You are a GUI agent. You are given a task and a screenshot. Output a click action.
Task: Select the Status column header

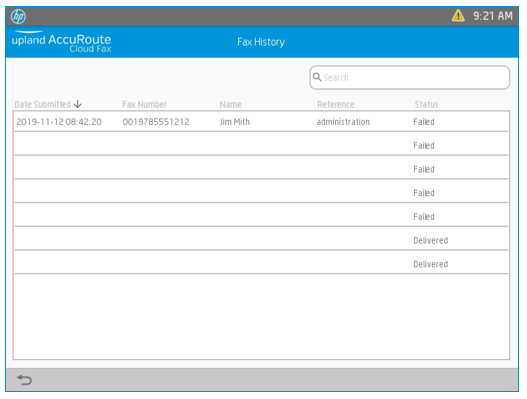click(426, 104)
